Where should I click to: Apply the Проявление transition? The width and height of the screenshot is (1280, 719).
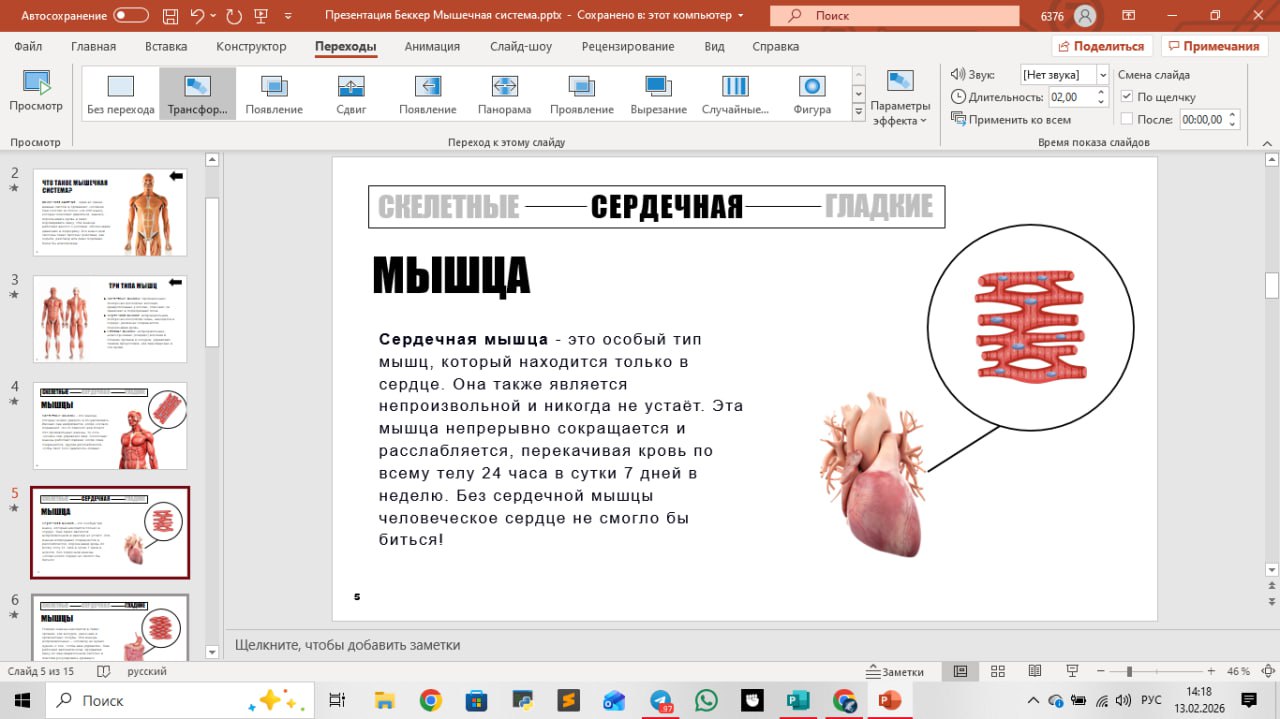pos(582,94)
